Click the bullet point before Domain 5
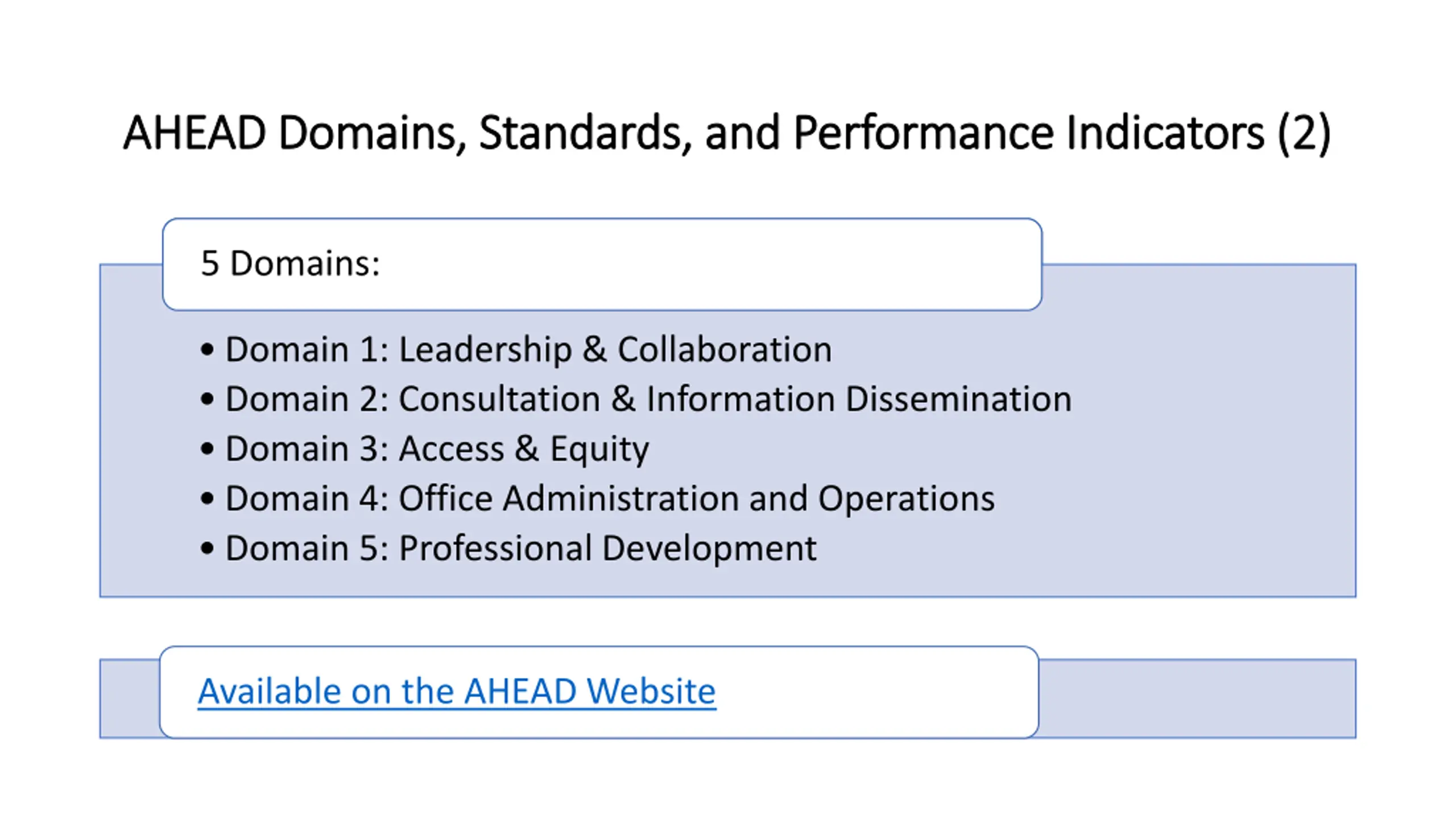The image size is (1456, 819). (207, 549)
